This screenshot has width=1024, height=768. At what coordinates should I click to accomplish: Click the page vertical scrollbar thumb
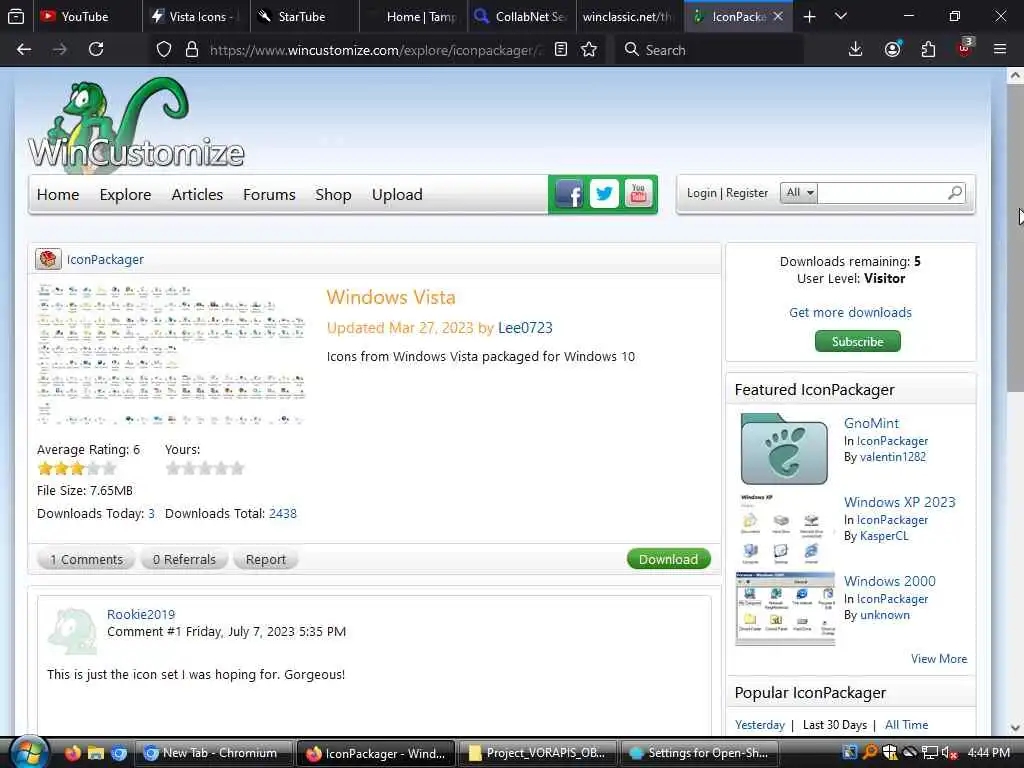pyautogui.click(x=1015, y=238)
